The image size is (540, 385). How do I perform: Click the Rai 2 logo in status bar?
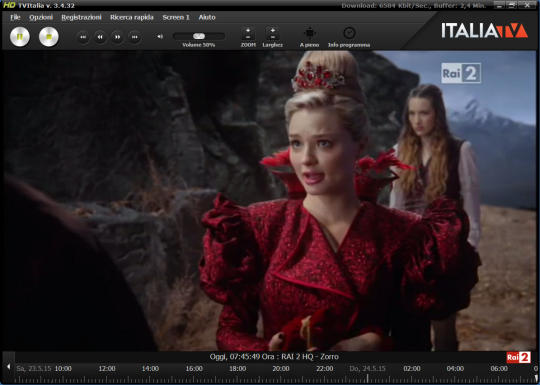click(x=518, y=357)
